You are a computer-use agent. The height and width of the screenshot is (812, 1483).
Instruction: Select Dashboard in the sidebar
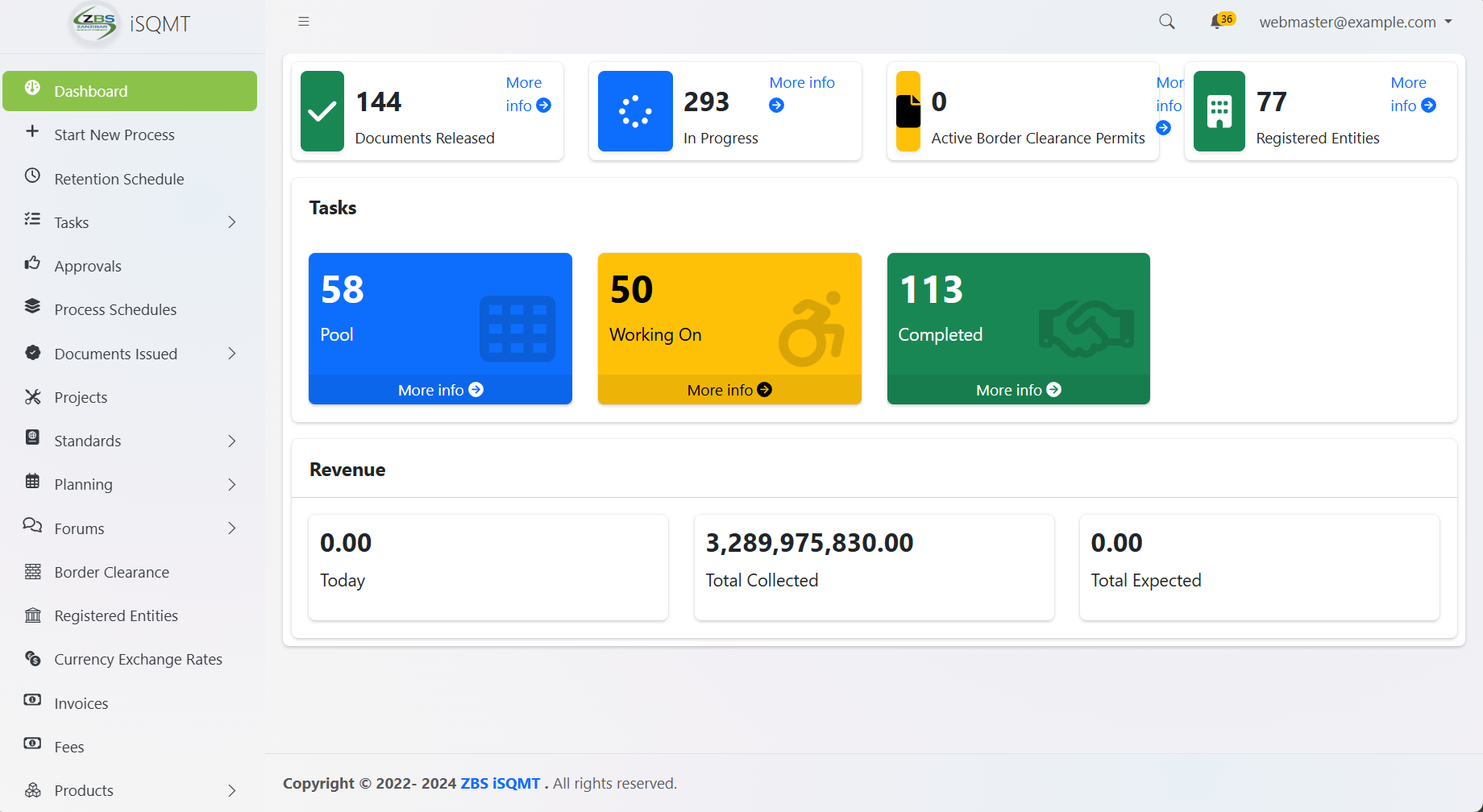(x=129, y=91)
